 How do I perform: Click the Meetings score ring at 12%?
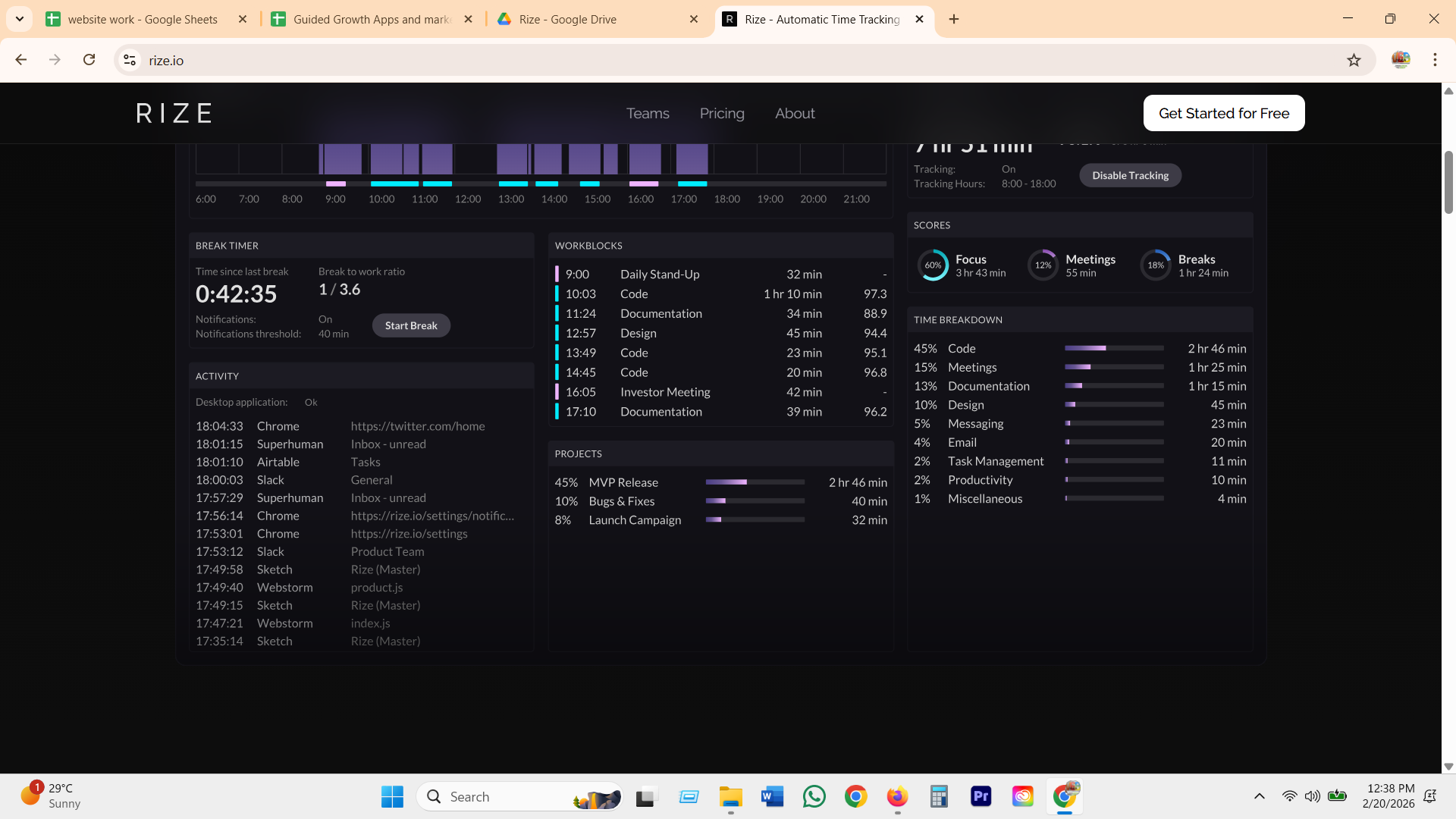(x=1043, y=265)
